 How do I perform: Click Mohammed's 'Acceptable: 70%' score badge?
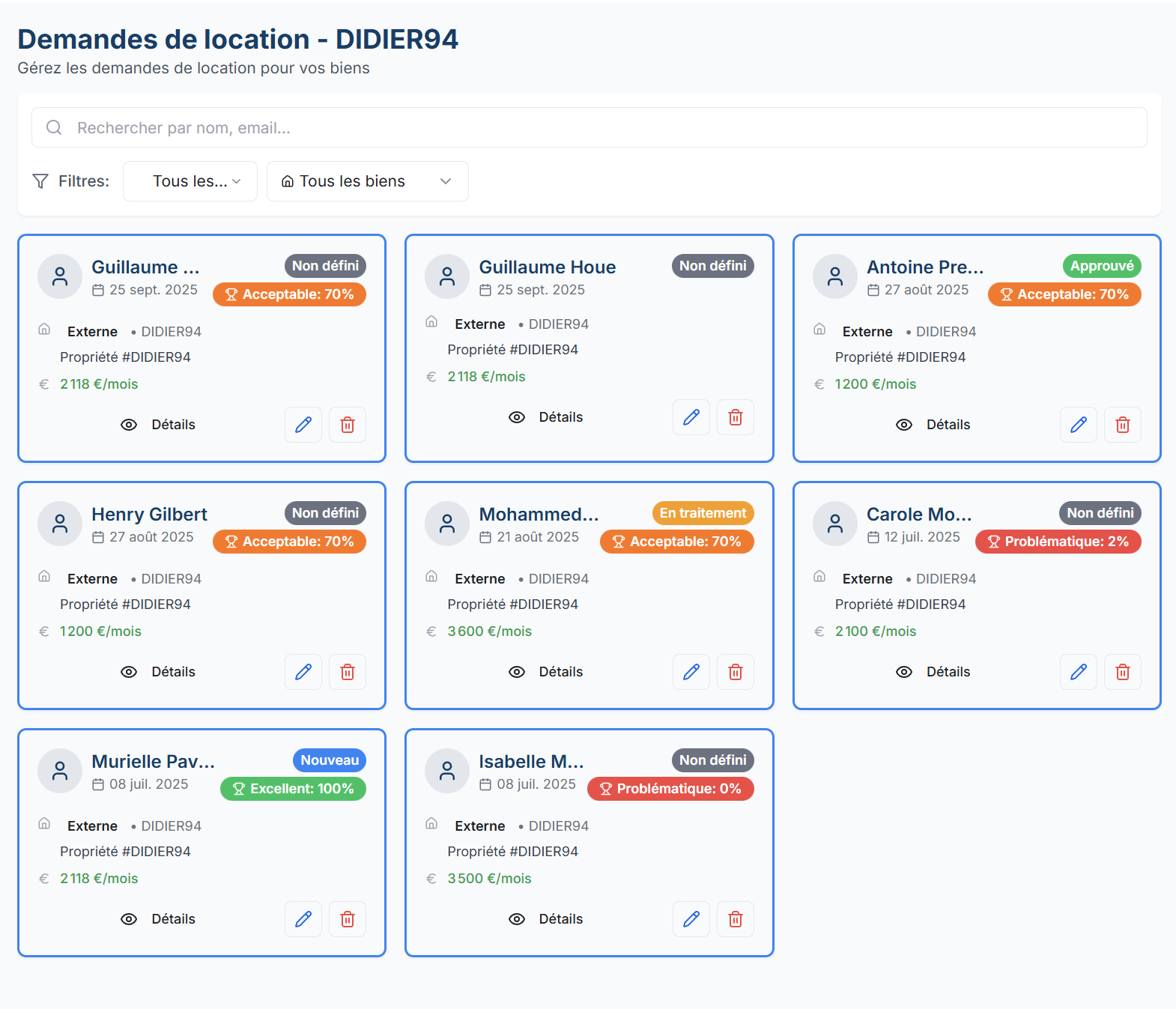pos(677,542)
